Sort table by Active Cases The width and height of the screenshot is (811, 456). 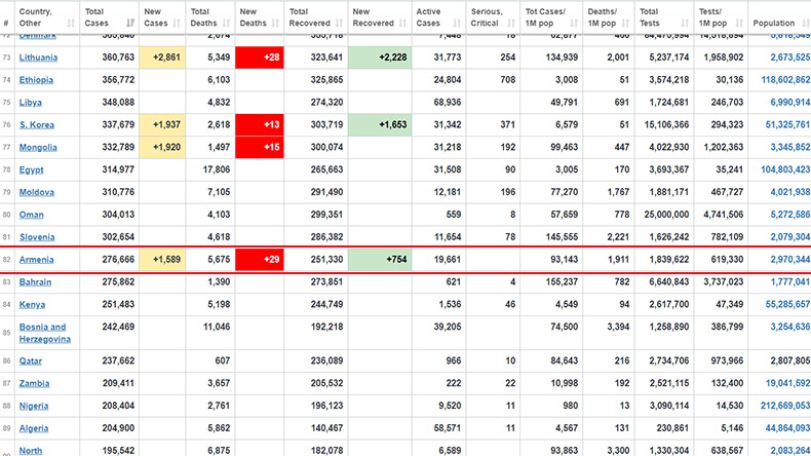[x=439, y=17]
